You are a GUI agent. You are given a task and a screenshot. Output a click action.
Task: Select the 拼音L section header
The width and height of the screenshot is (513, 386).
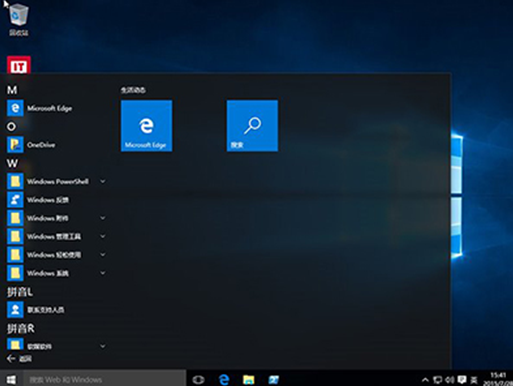[x=20, y=292]
